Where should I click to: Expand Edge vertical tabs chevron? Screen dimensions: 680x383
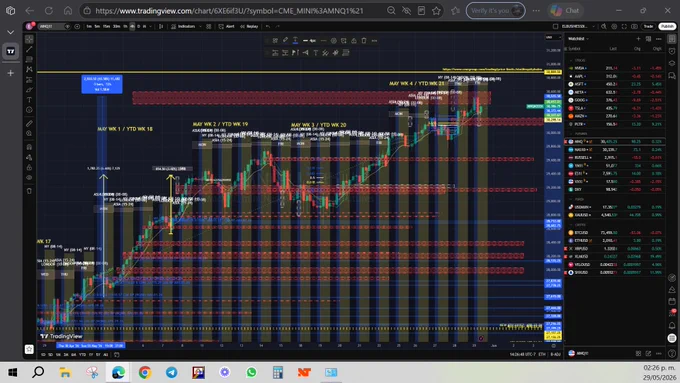click(10, 32)
